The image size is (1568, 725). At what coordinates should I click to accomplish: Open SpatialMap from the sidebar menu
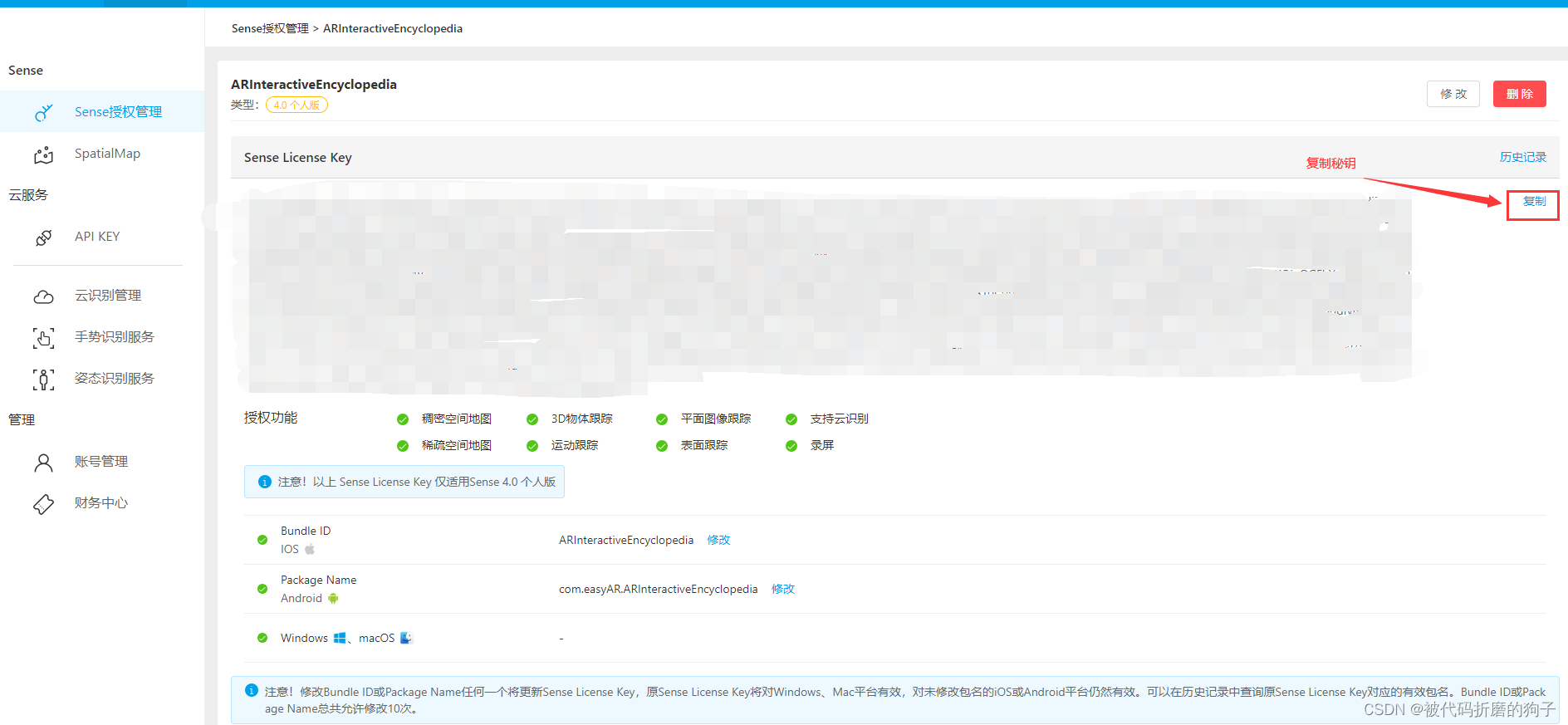(107, 154)
